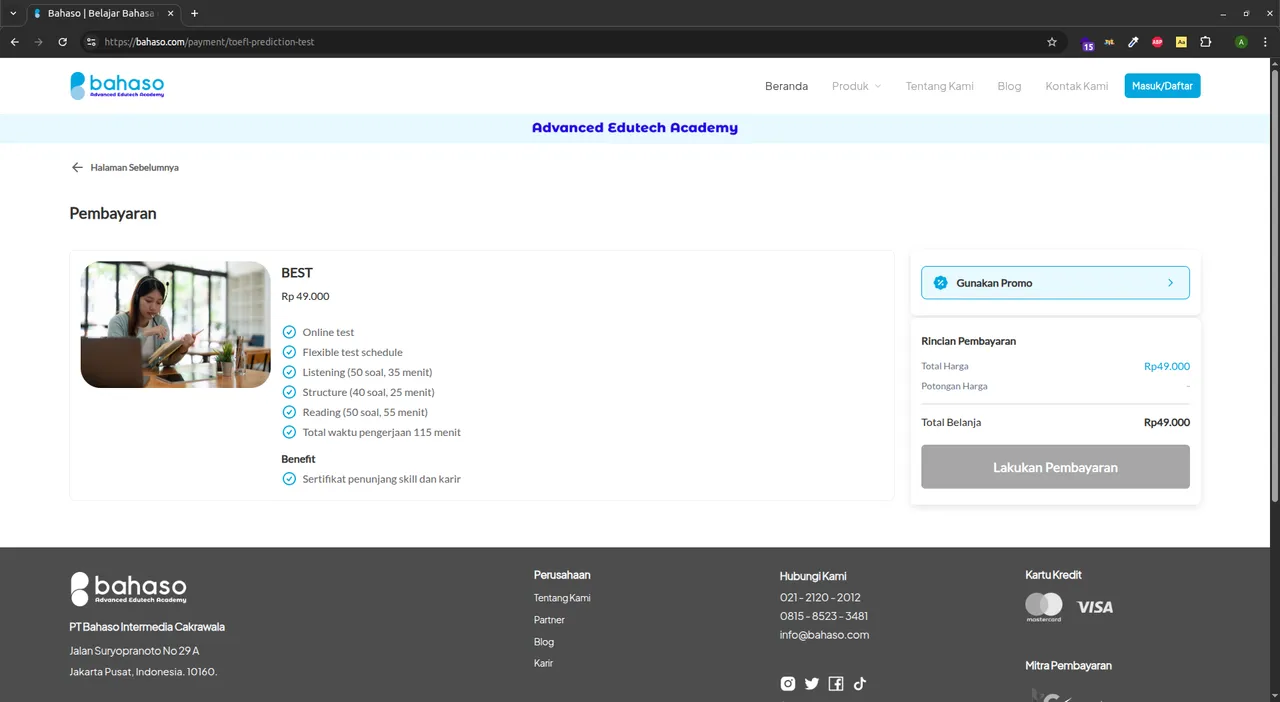This screenshot has height=702, width=1280.
Task: Bookmark this page with star icon
Action: pos(1052,42)
